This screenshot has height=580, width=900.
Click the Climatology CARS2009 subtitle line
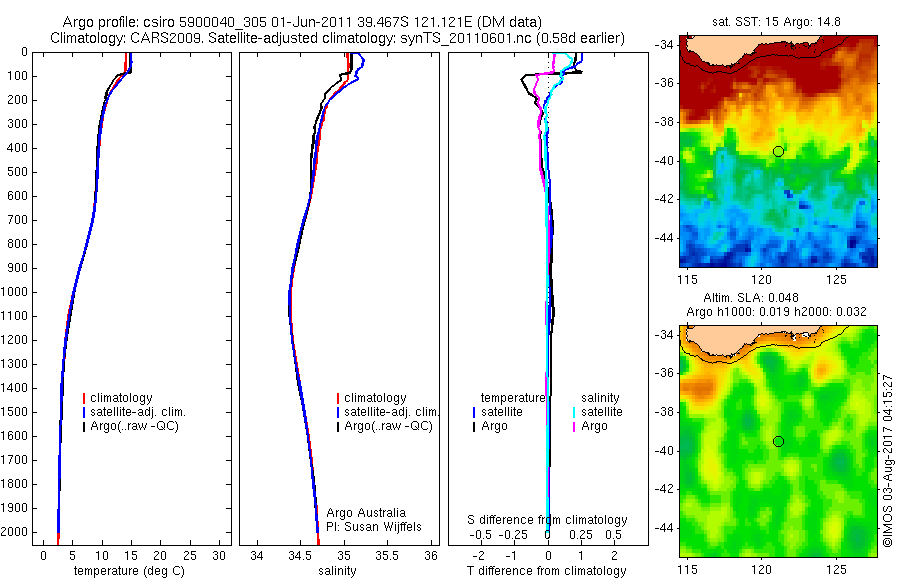click(x=338, y=38)
